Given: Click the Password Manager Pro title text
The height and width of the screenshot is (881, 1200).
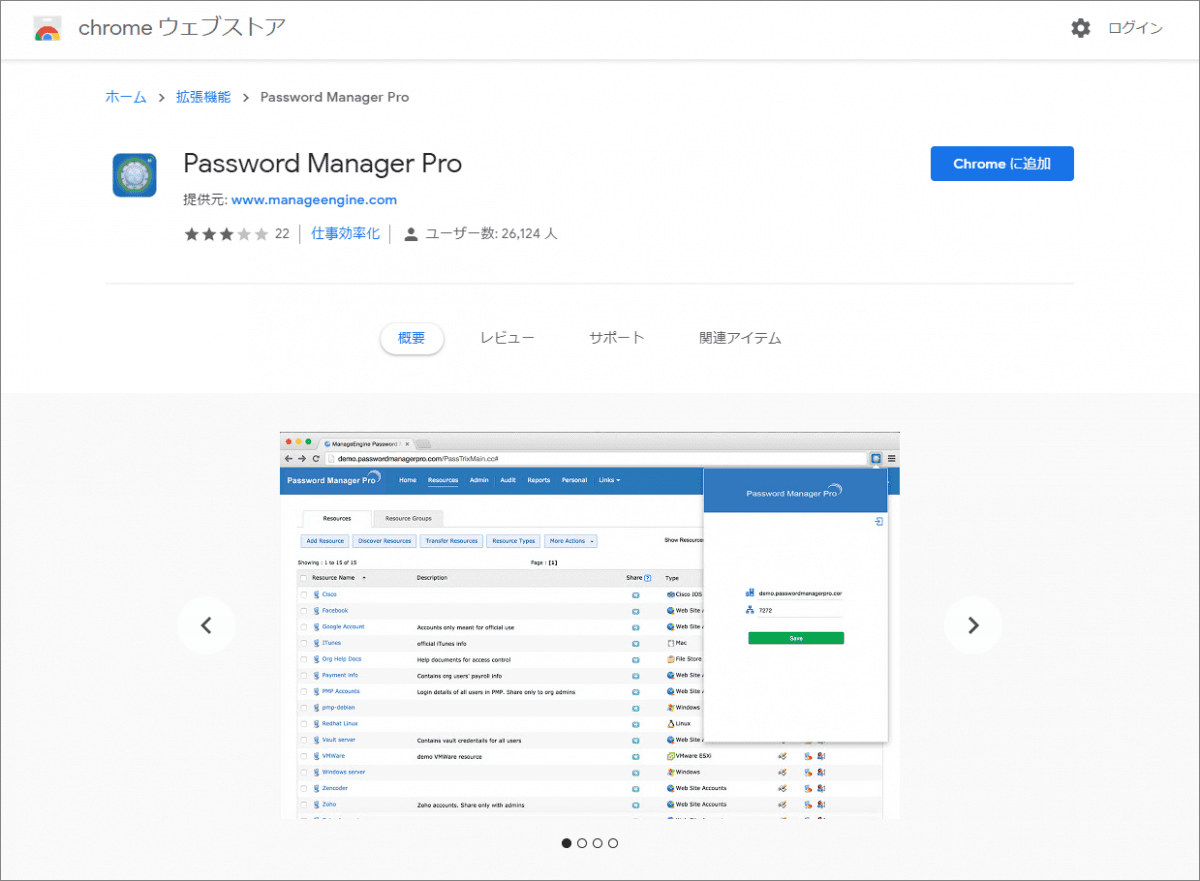Looking at the screenshot, I should [x=323, y=163].
